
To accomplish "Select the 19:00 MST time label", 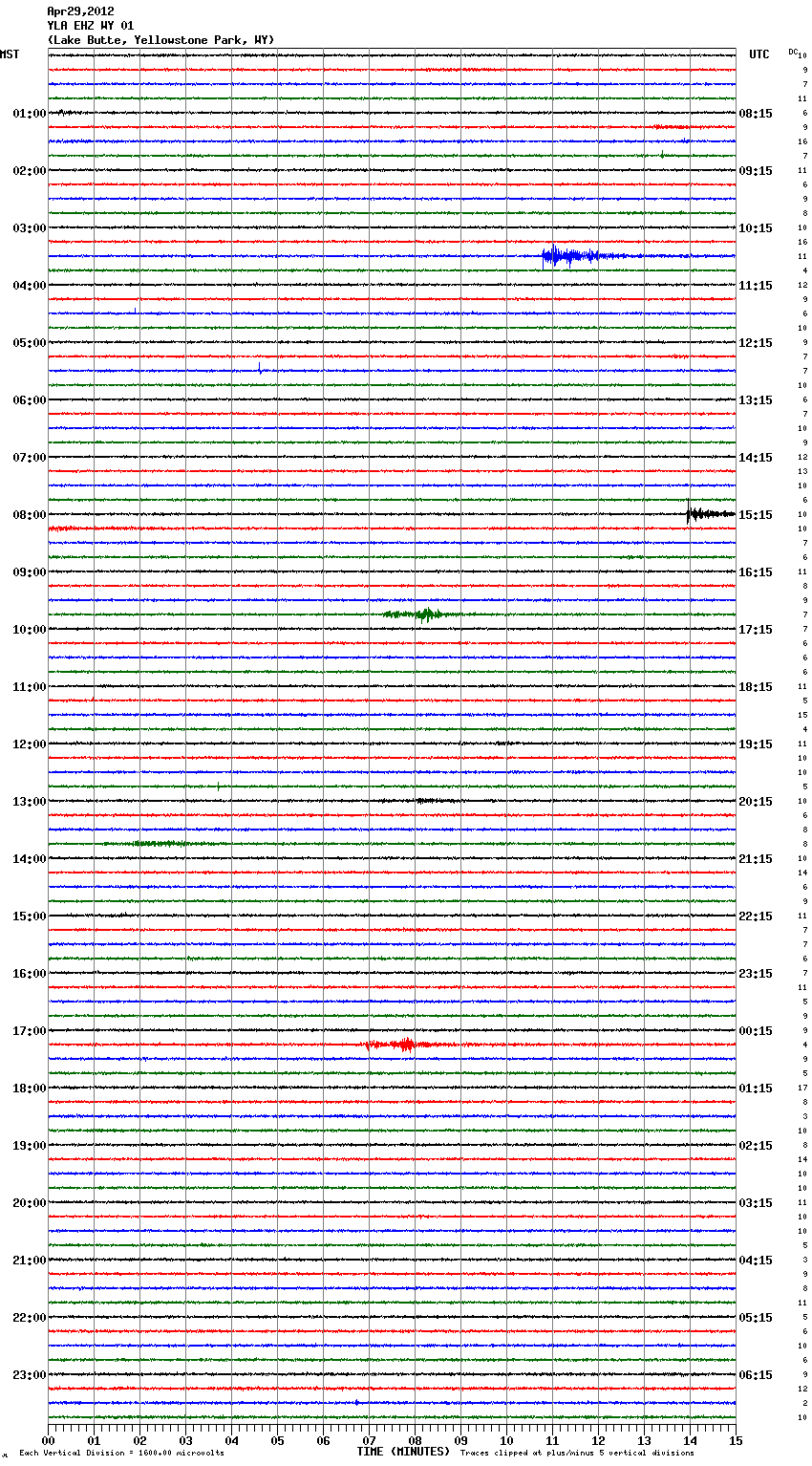I will click(x=29, y=1145).
